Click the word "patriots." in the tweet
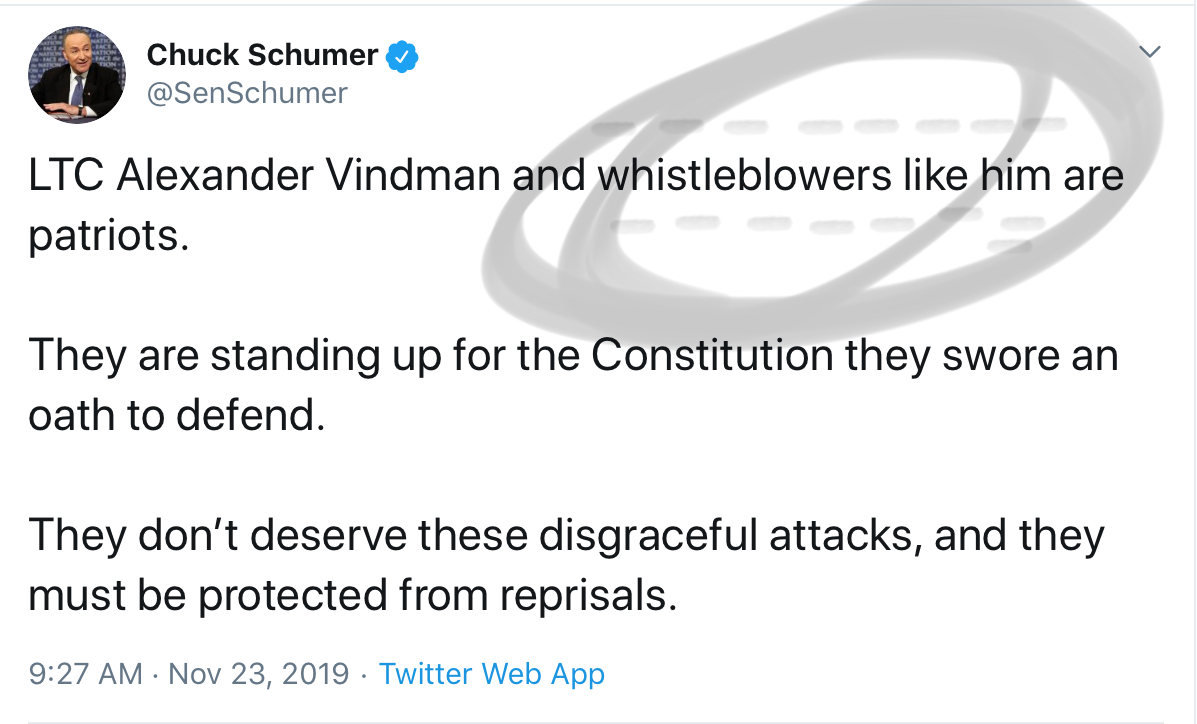The height and width of the screenshot is (724, 1197). tap(108, 237)
